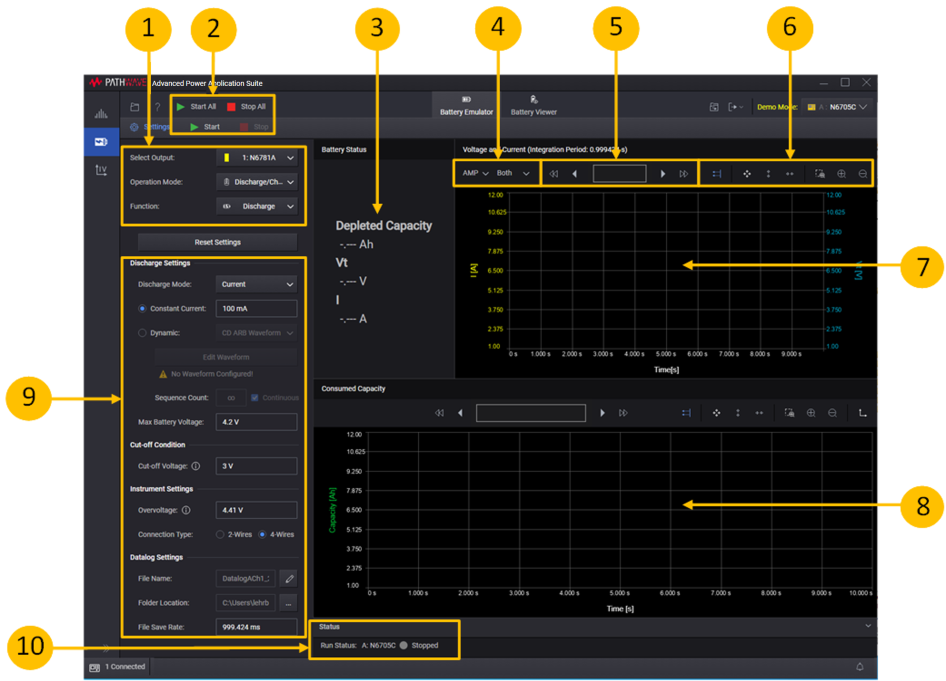Image resolution: width=946 pixels, height=681 pixels.
Task: Click the 1 Connected status indicator
Action: click(x=118, y=667)
